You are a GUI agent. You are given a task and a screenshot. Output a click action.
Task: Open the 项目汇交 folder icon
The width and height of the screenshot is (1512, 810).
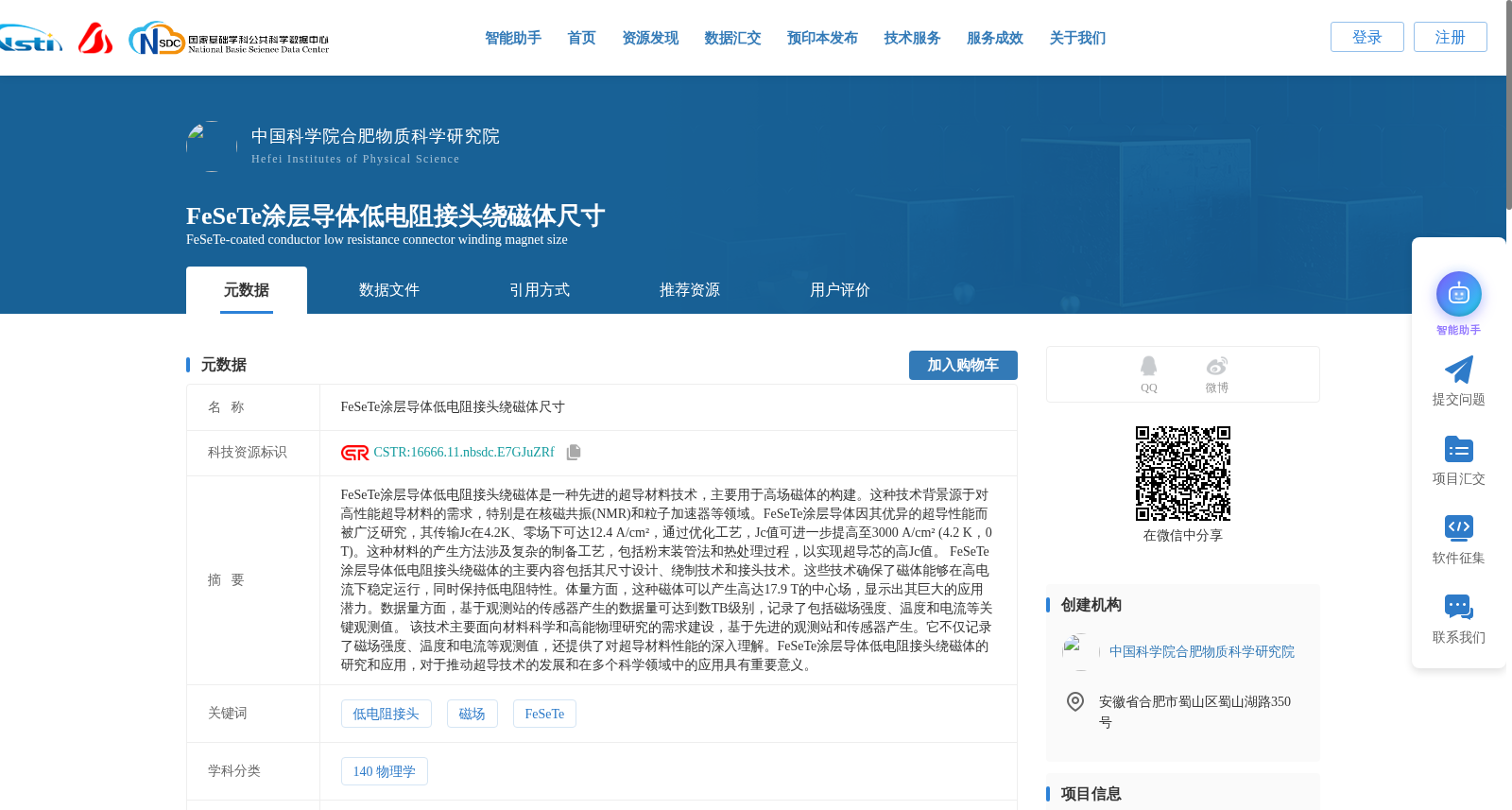click(1458, 449)
